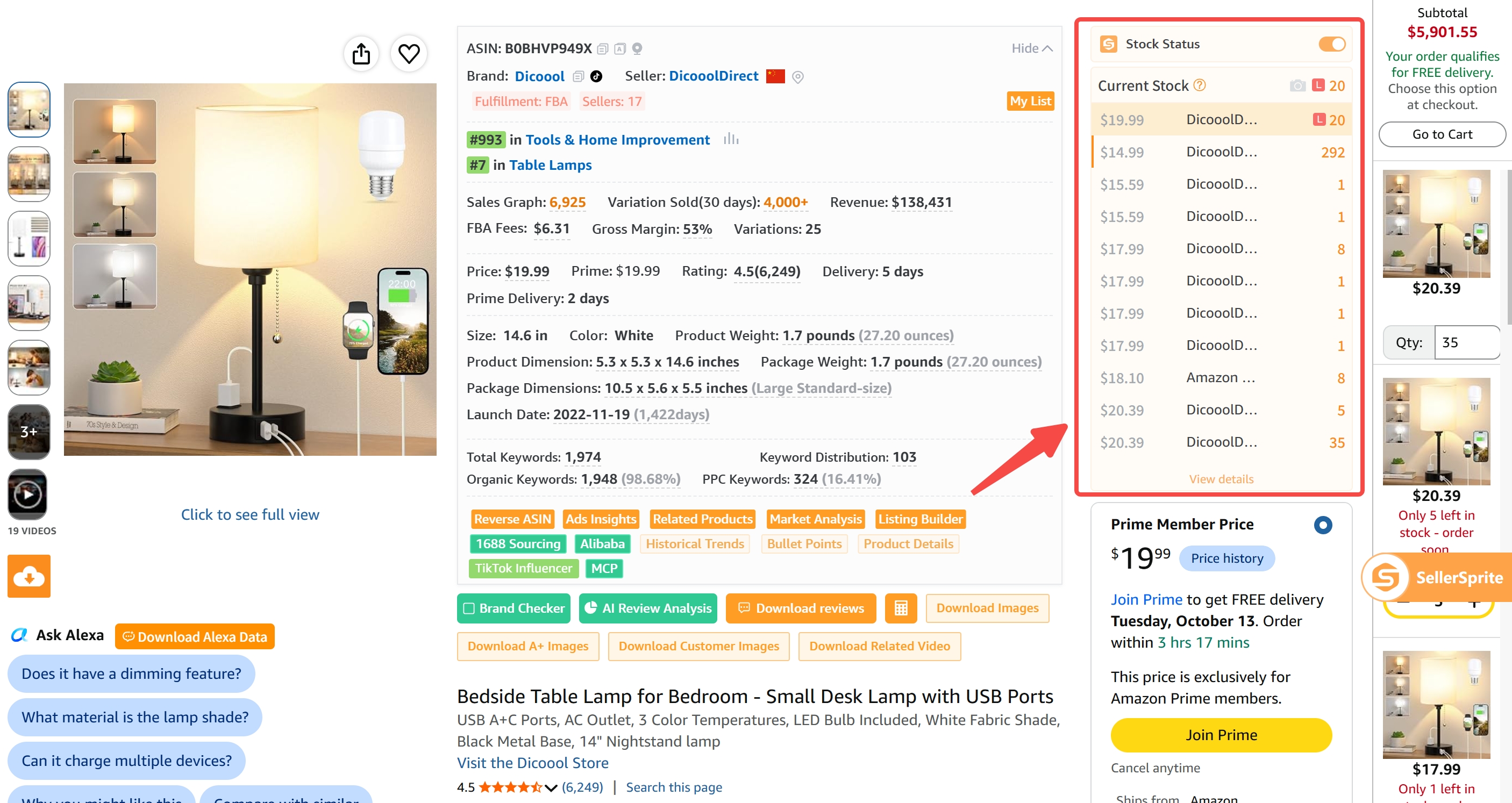This screenshot has width=1512, height=803.
Task: Check the Brand Checker checkbox button
Action: pyautogui.click(x=513, y=608)
